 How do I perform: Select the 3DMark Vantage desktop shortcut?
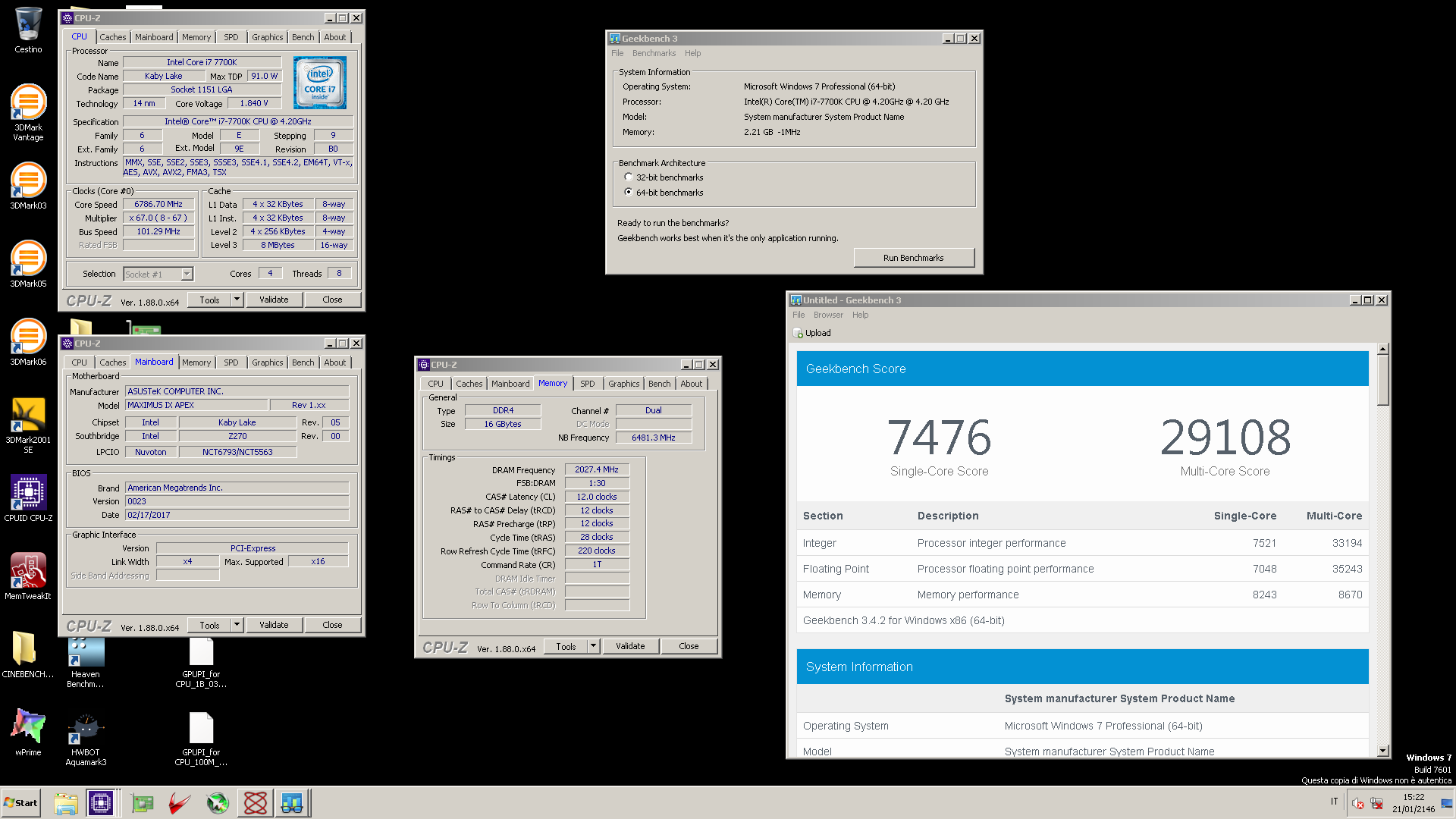pos(28,112)
